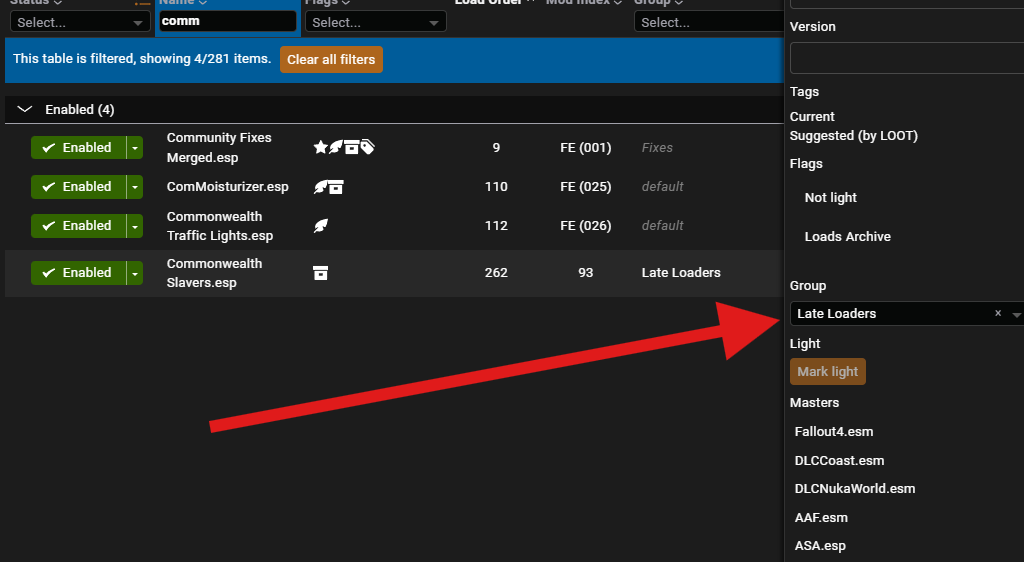This screenshot has height=562, width=1024.
Task: Toggle Enabled for Commonwealth Traffic Lights.esp
Action: [x=78, y=226]
